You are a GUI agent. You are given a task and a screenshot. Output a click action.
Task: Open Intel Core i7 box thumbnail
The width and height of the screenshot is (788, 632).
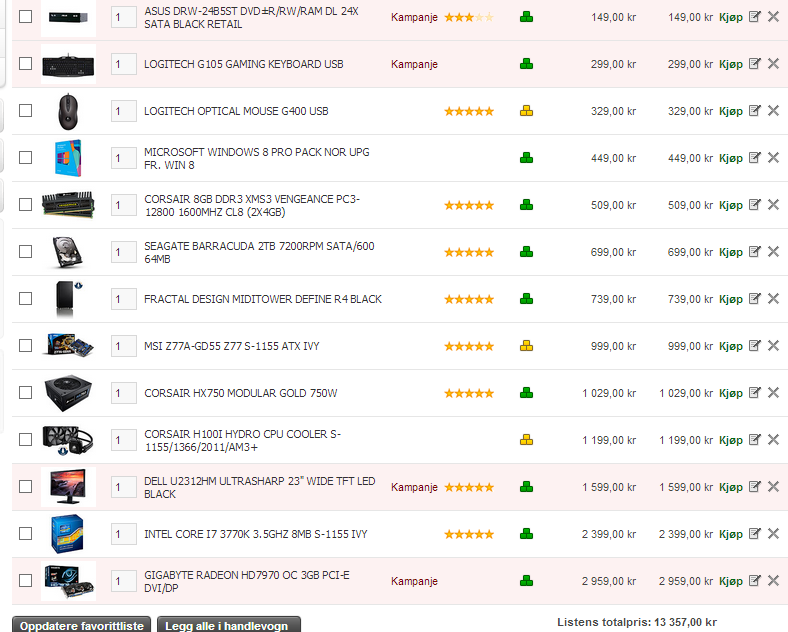point(67,534)
